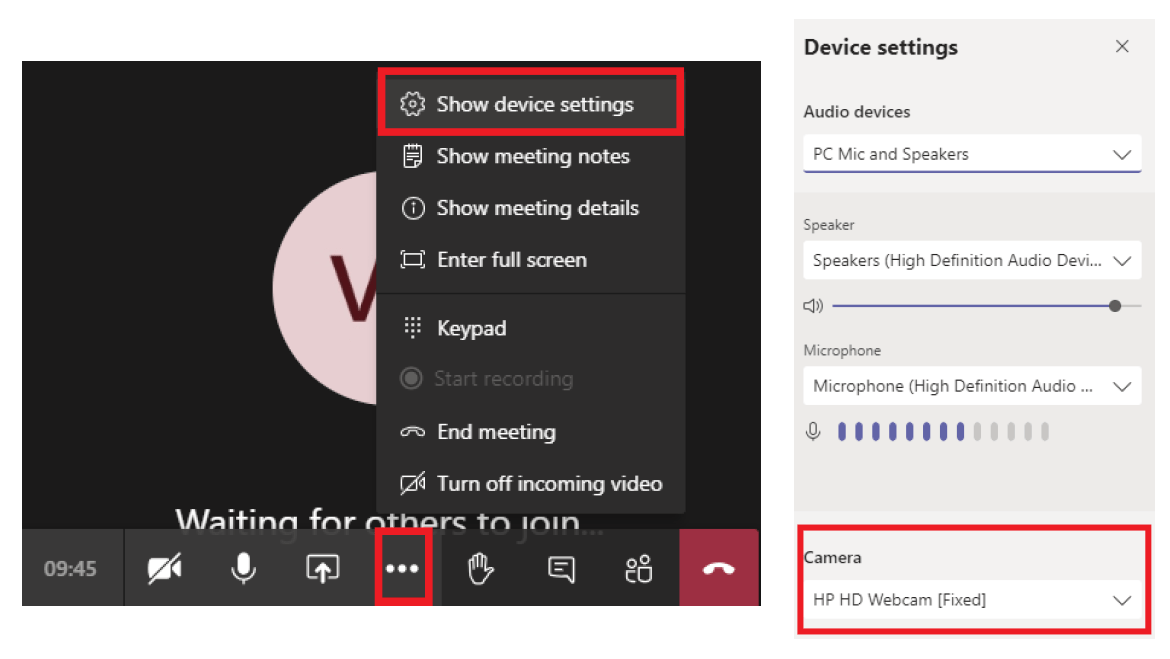Click the Start recording entry
This screenshot has width=1170, height=659.
click(x=531, y=379)
